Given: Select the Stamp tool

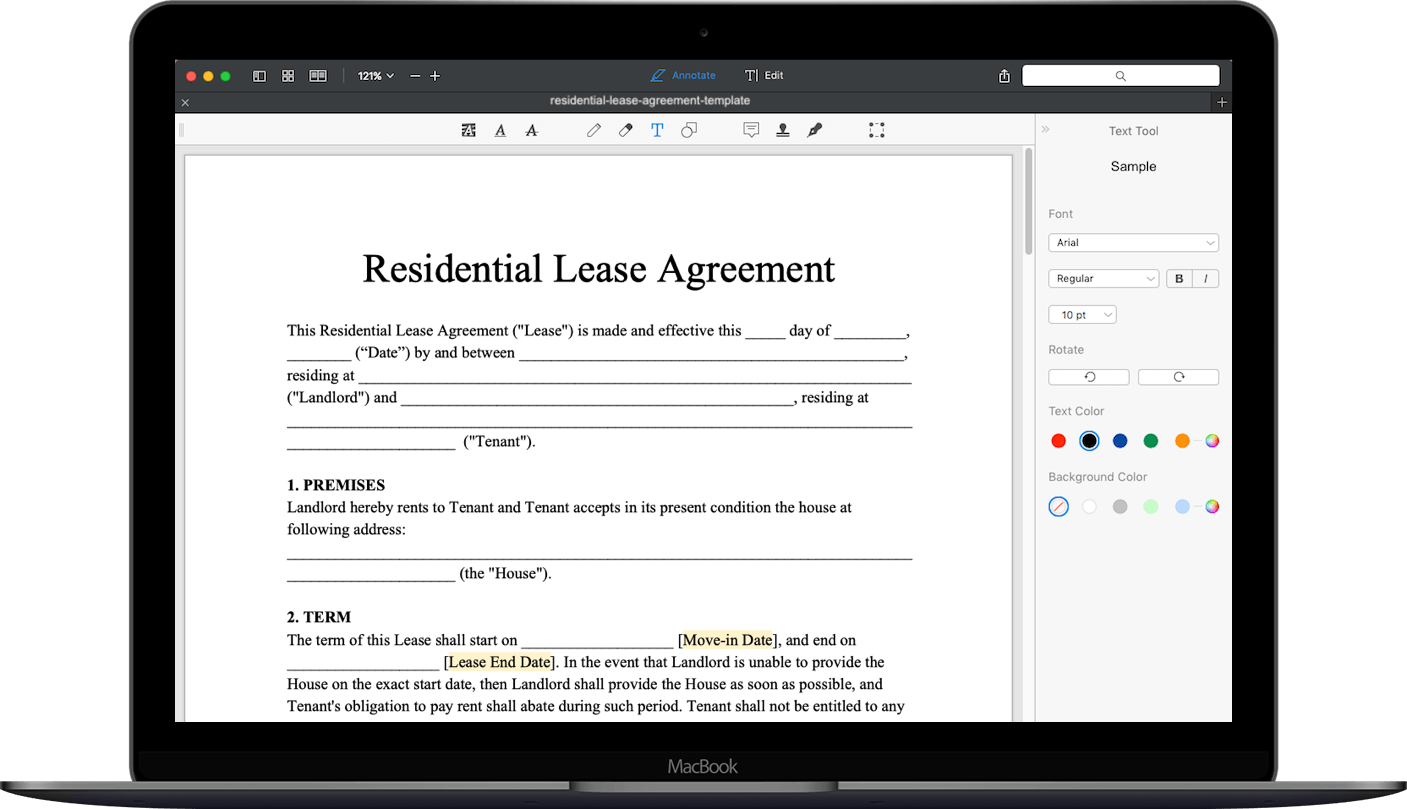Looking at the screenshot, I should [782, 130].
